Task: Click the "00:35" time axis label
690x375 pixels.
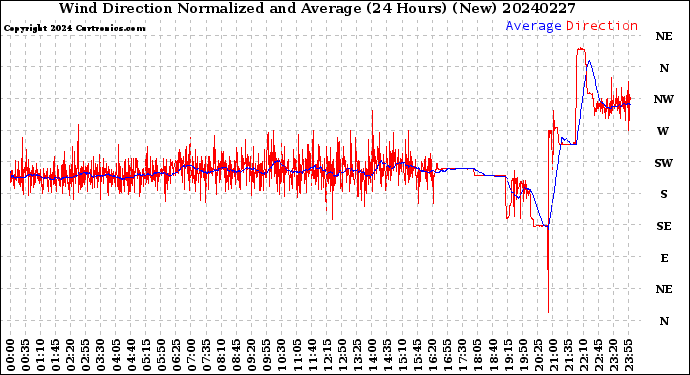Action: pyautogui.click(x=26, y=355)
